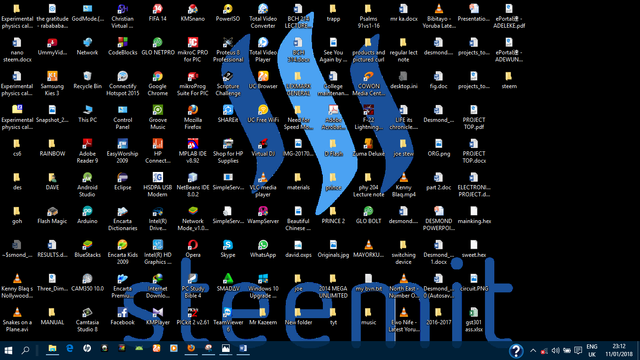Open the Control Panel icon
640x360 pixels.
coord(122,117)
